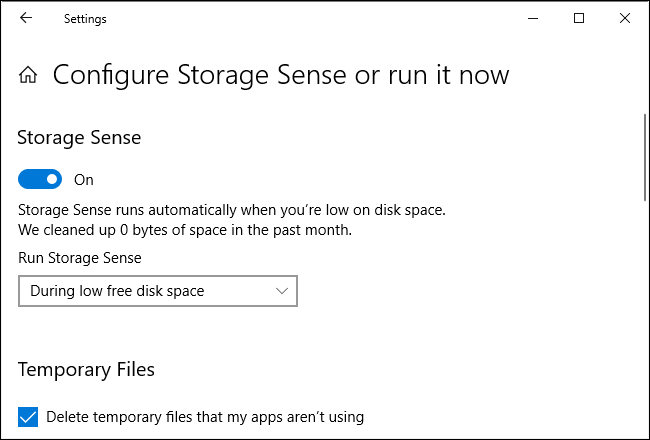Click the "Storage Sense" section heading

(80, 137)
